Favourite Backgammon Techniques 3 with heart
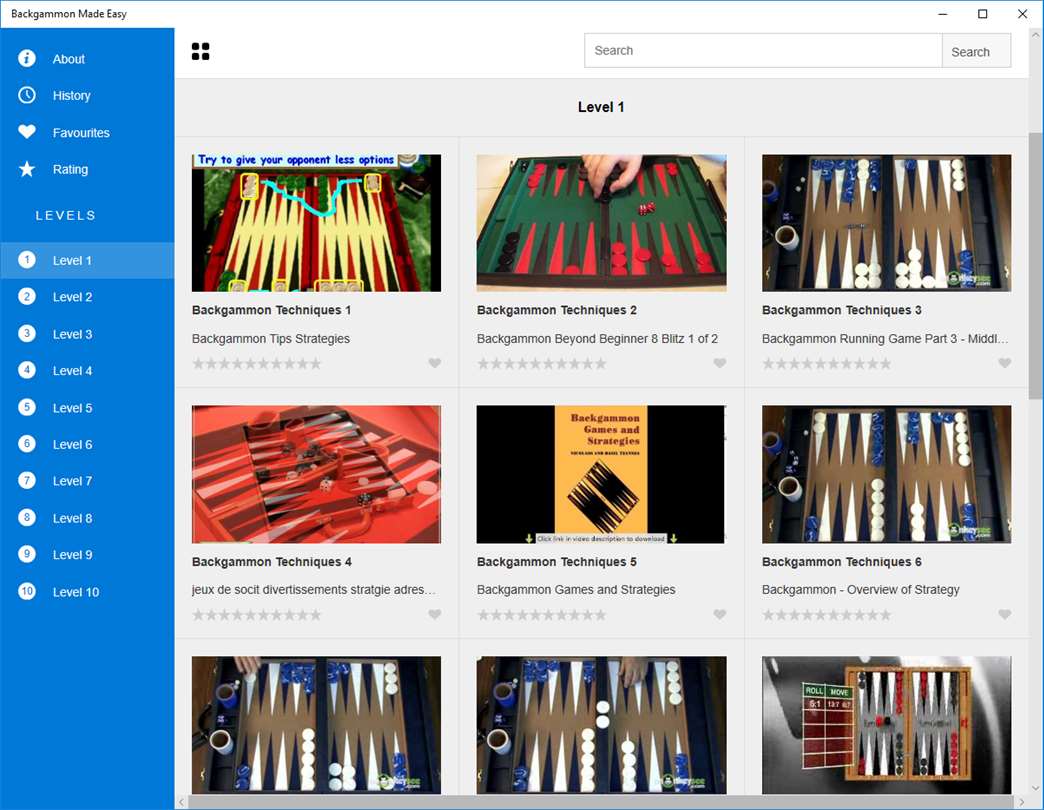The width and height of the screenshot is (1044, 810). click(x=1004, y=363)
